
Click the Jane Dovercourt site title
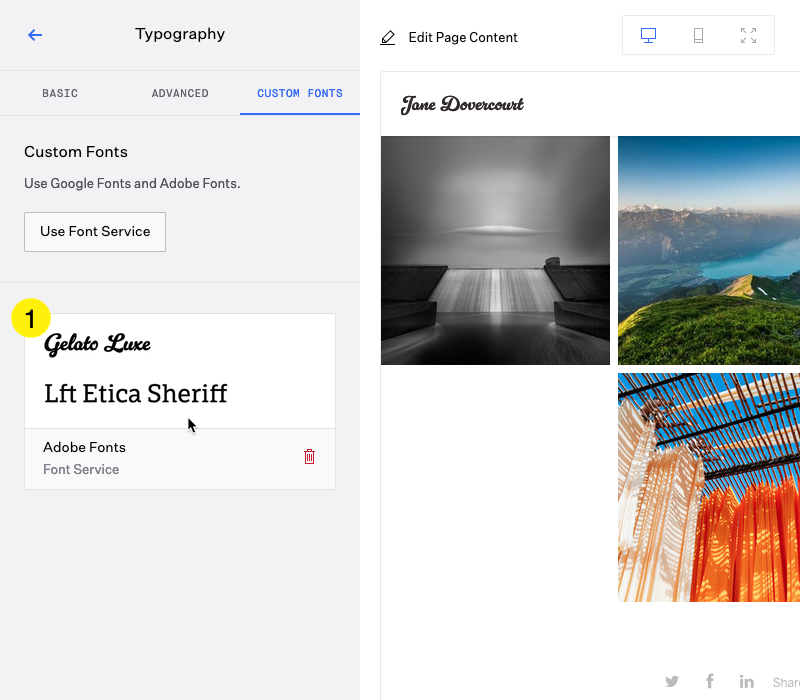coord(462,105)
